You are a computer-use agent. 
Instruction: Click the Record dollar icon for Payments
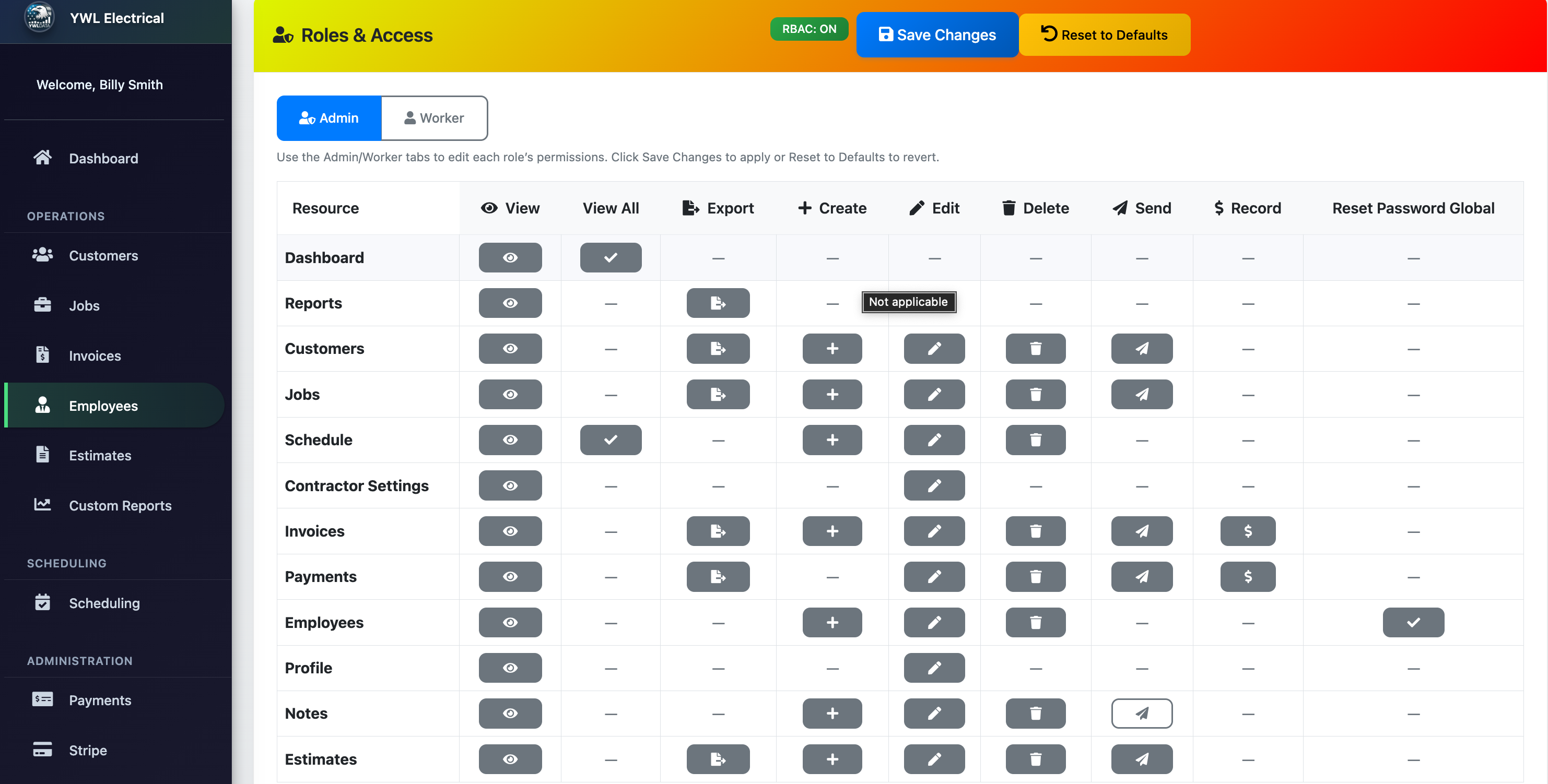tap(1248, 576)
